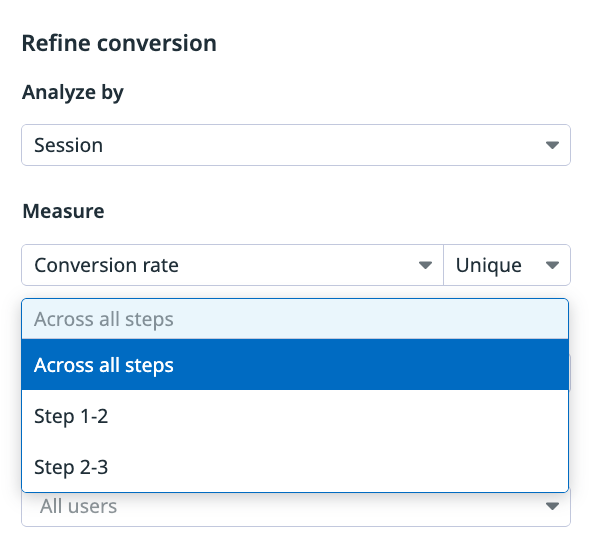Choose Step 2-3 from the list
The image size is (594, 554).
(x=295, y=466)
